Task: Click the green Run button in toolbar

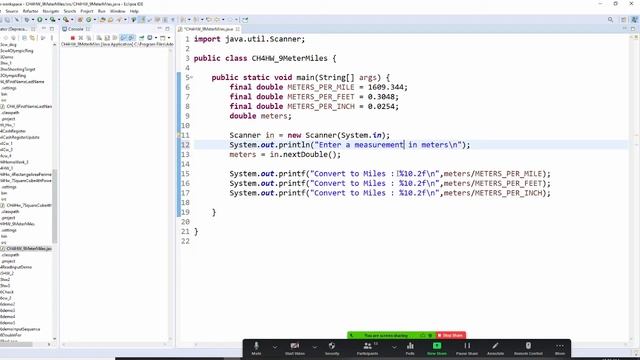Action: pos(40,20)
